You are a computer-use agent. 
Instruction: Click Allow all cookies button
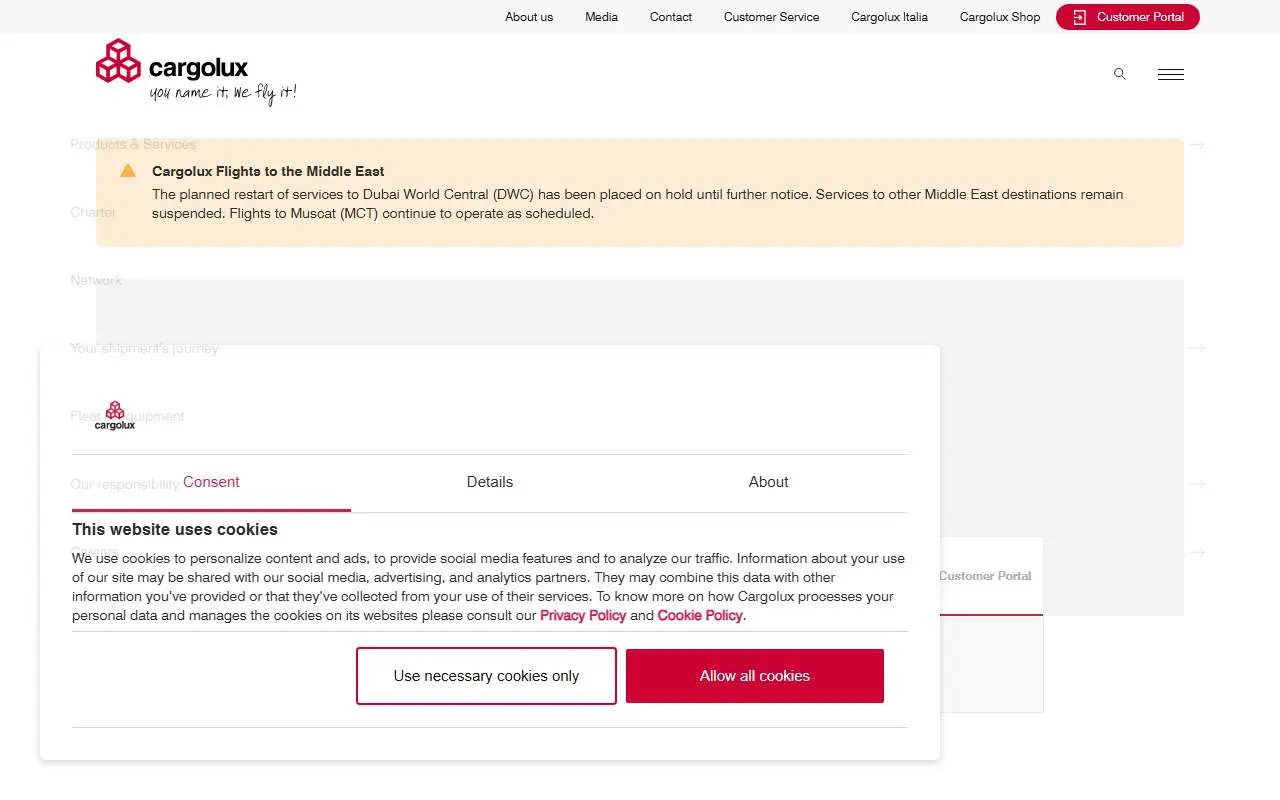755,676
